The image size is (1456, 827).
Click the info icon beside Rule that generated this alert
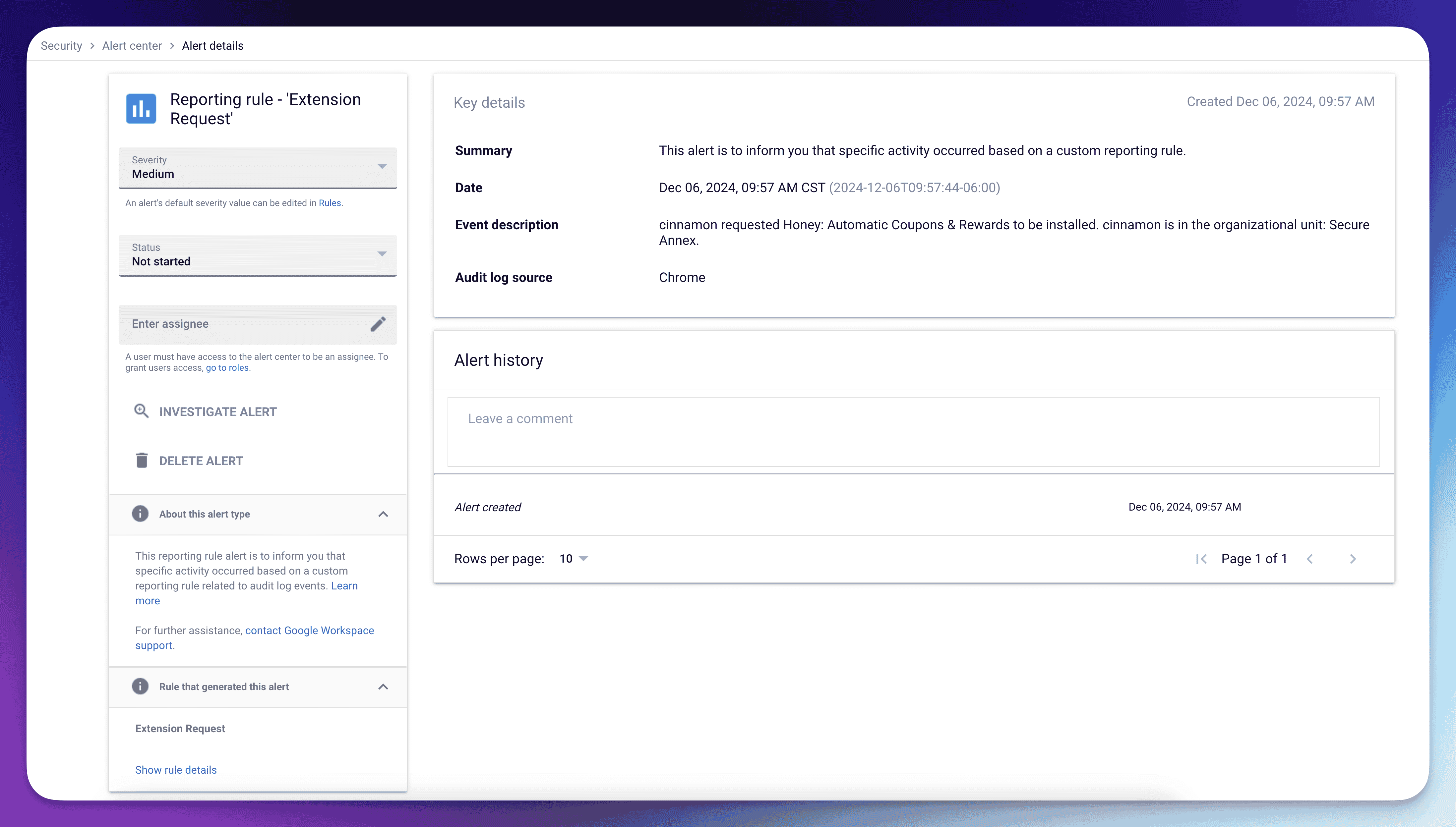pyautogui.click(x=140, y=686)
